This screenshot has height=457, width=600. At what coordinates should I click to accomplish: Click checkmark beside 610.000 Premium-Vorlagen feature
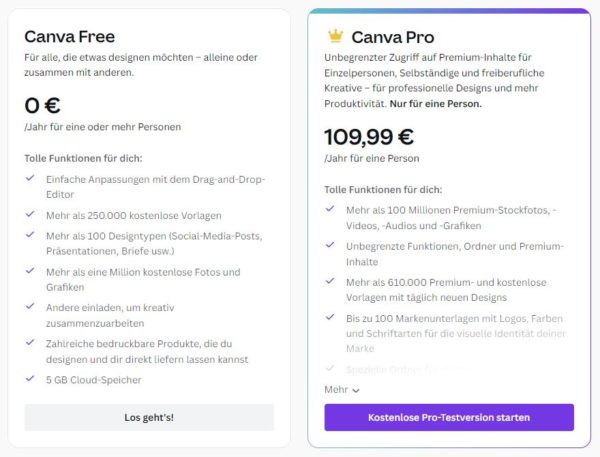point(330,282)
